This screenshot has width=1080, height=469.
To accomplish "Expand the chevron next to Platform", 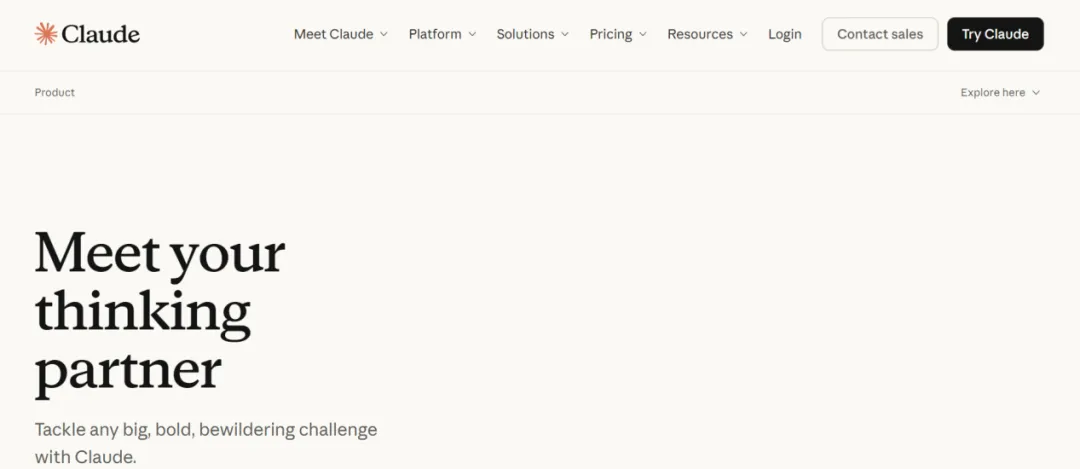I will (472, 34).
